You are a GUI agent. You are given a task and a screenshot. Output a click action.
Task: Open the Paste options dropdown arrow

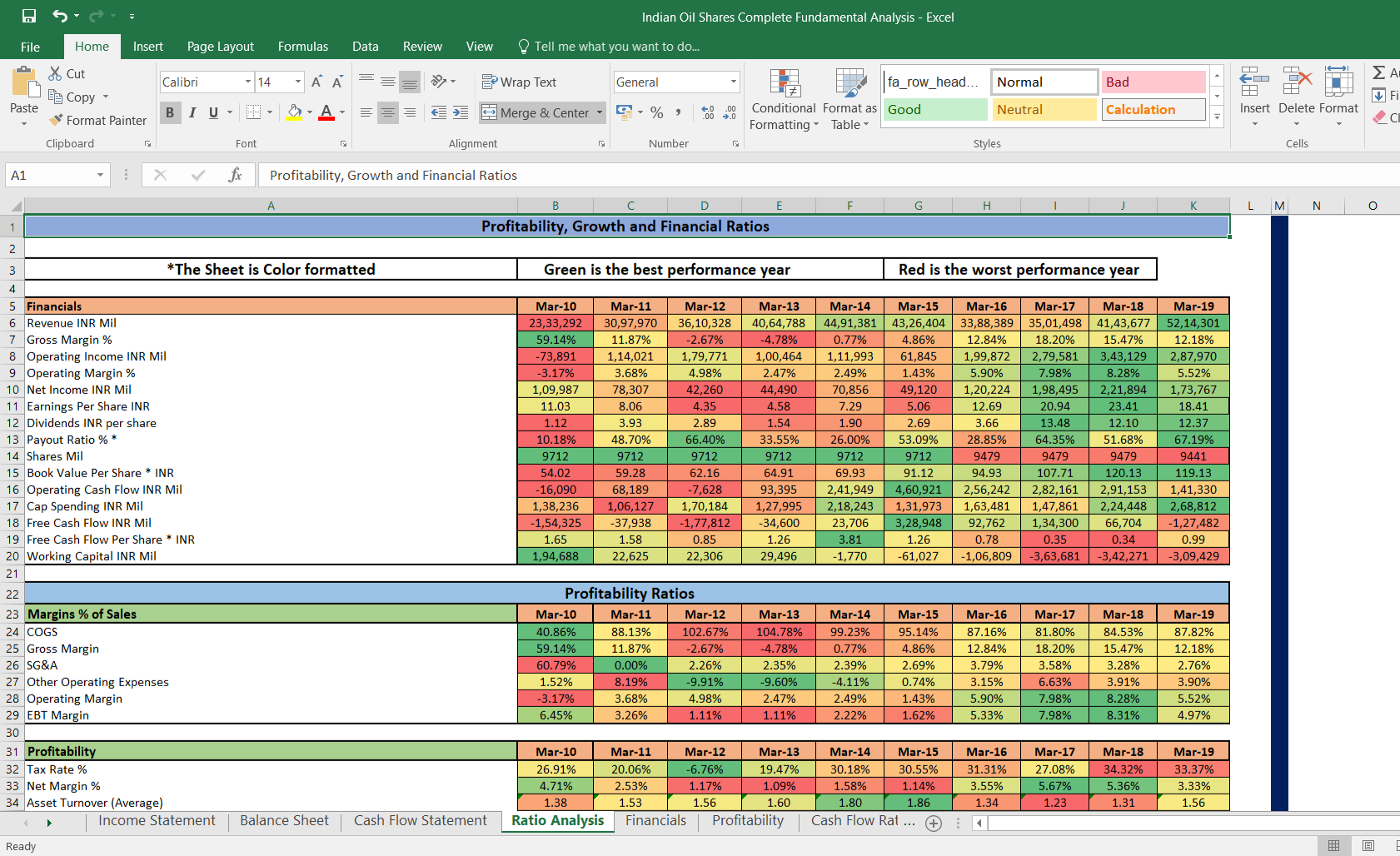(x=24, y=124)
